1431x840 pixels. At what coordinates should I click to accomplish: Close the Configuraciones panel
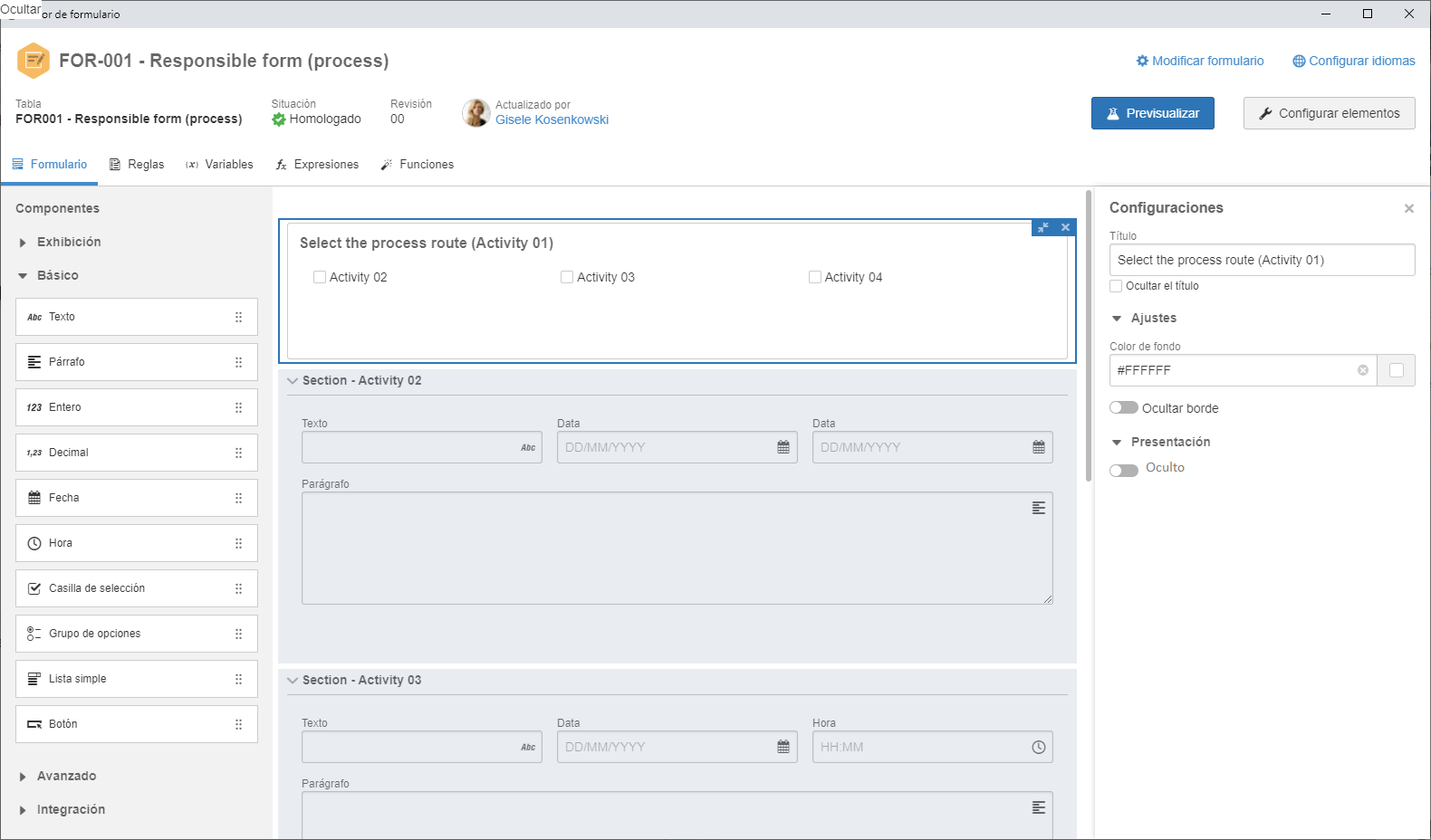pos(1409,208)
